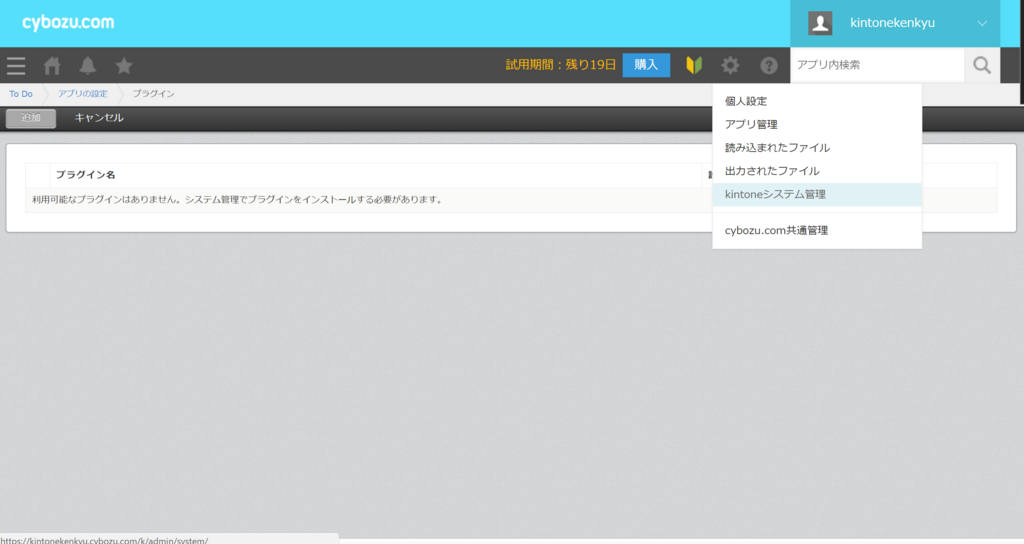Open the help question mark icon
Viewport: 1024px width, 544px height.
[769, 65]
